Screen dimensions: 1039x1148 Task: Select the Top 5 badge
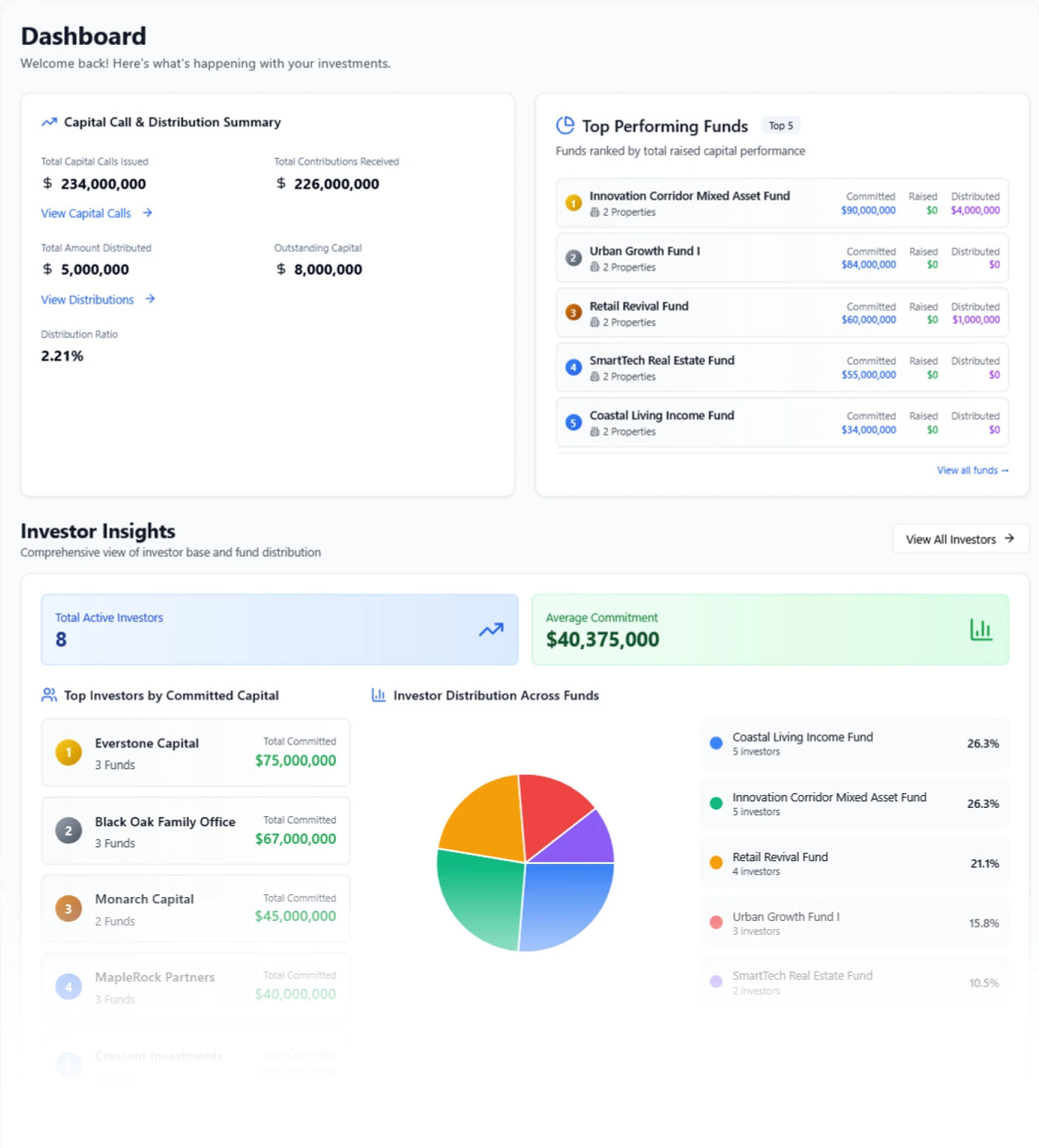(780, 126)
